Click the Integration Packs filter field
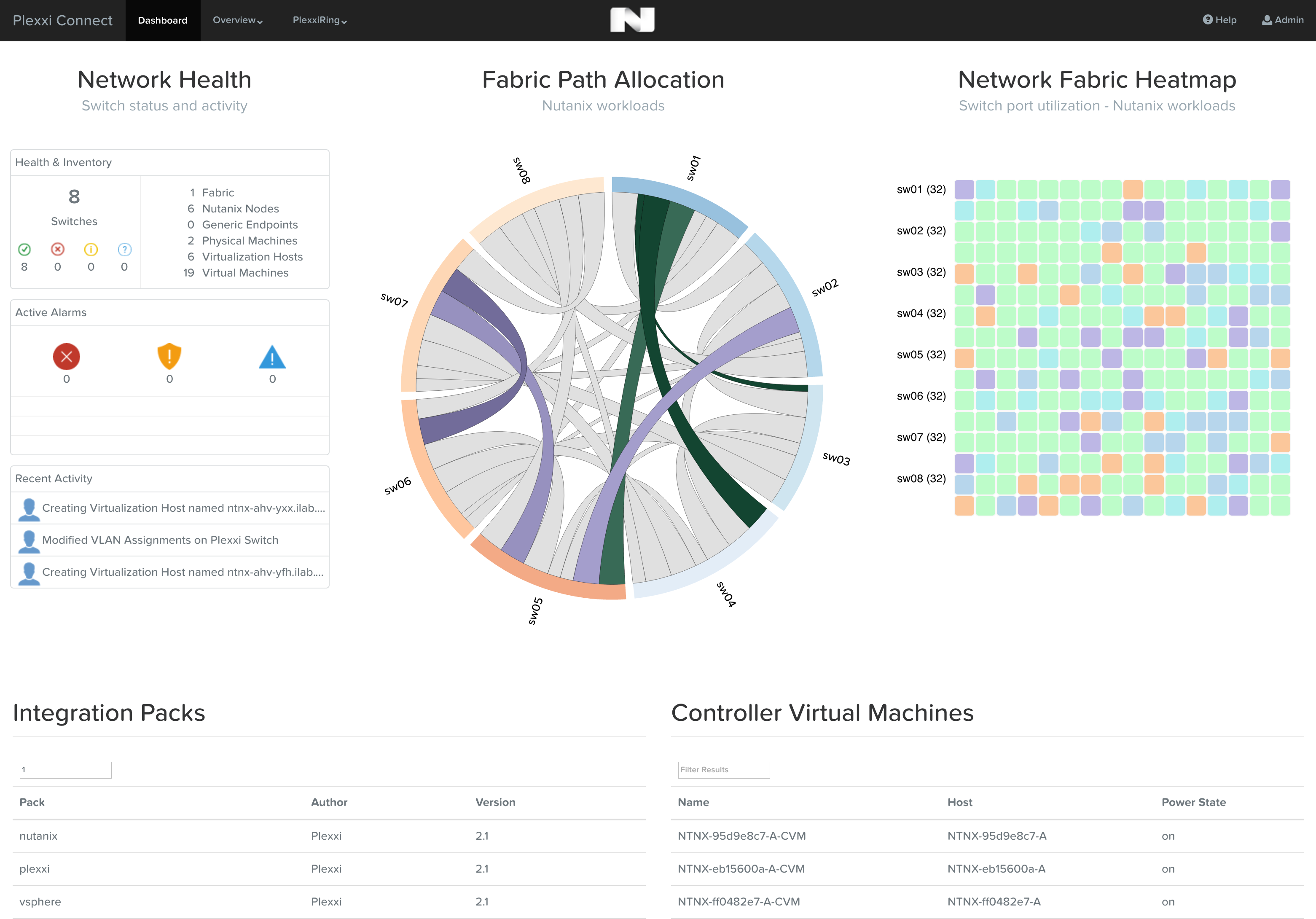 (65, 769)
